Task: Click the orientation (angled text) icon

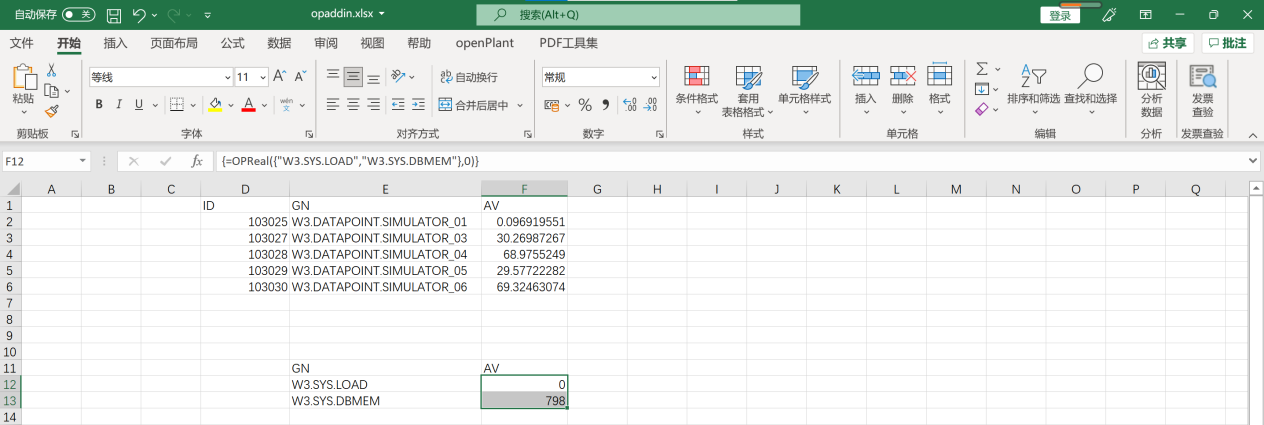Action: [x=399, y=77]
